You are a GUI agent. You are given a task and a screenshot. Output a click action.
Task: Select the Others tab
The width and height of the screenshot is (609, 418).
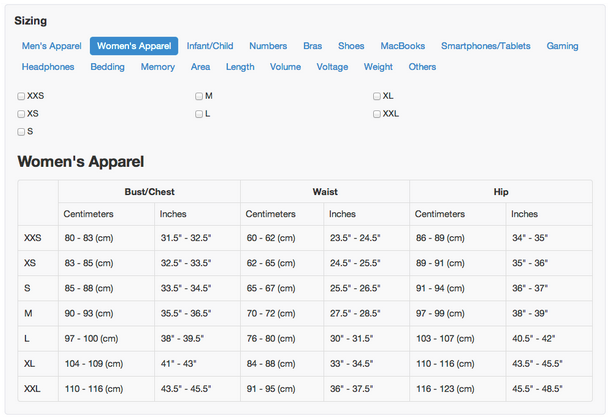423,67
